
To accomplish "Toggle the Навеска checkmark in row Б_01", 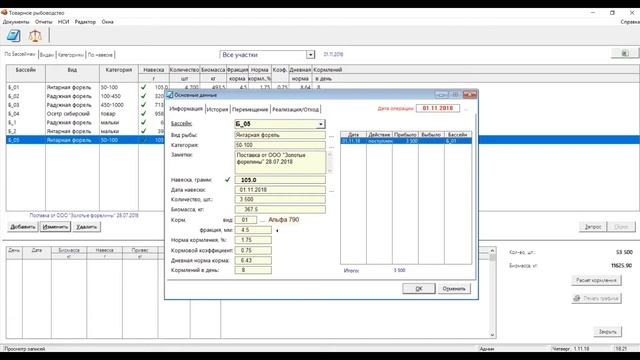I will (143, 87).
